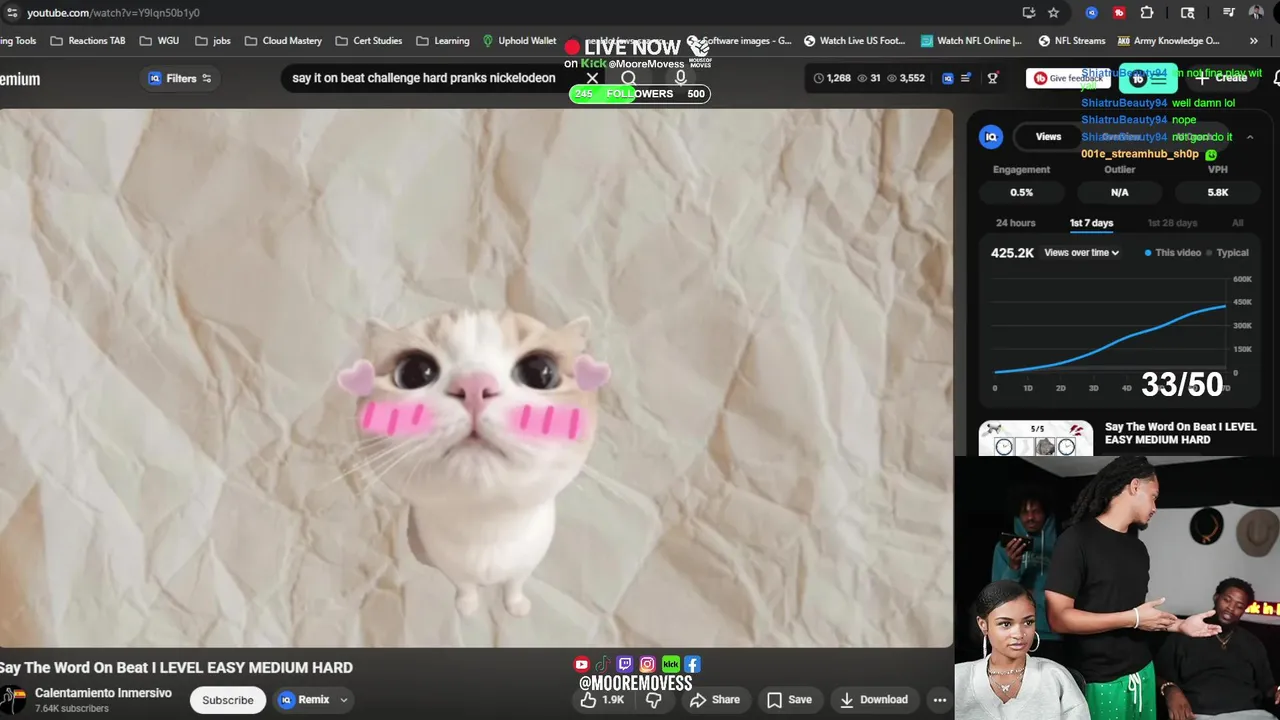Open the WGU bookmark folder
1280x720 pixels.
pyautogui.click(x=159, y=41)
